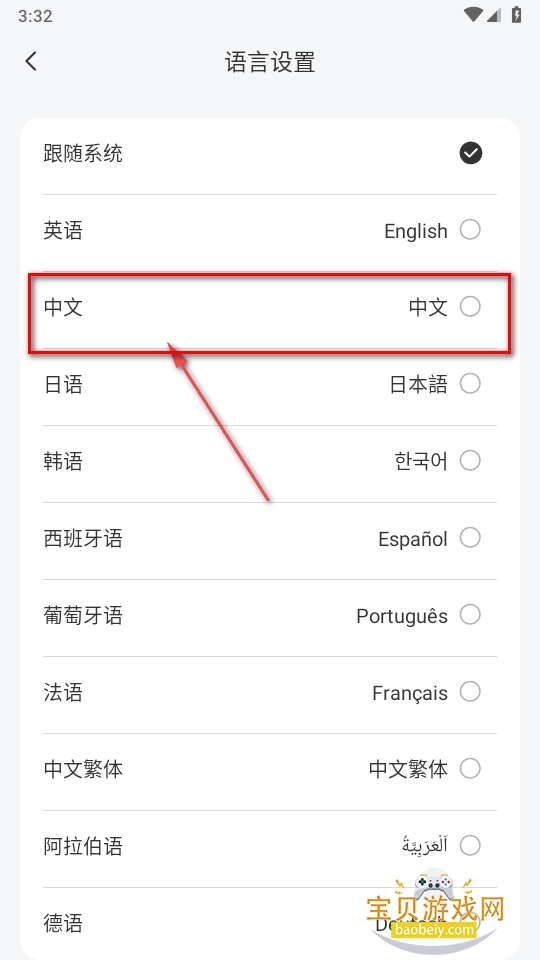
Task: Select the 中文 radio button
Action: click(x=470, y=307)
